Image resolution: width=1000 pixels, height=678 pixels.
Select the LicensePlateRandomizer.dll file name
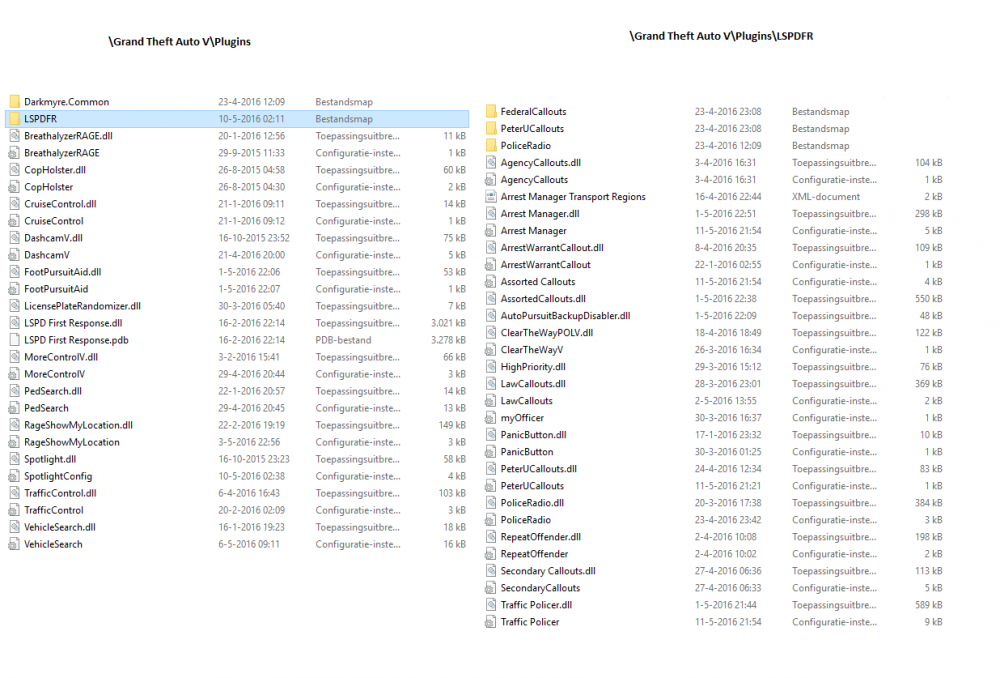(82, 306)
